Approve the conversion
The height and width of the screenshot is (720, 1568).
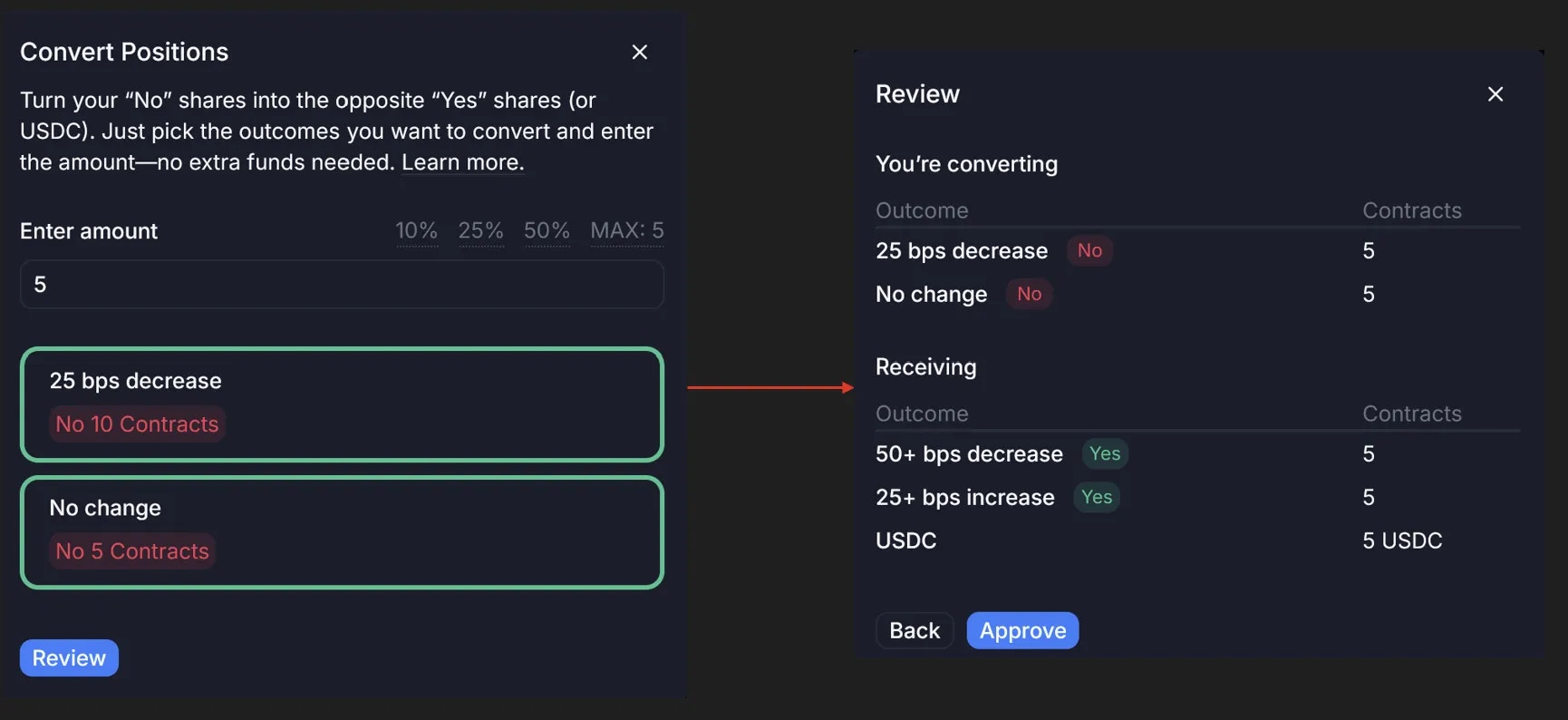pos(1022,631)
